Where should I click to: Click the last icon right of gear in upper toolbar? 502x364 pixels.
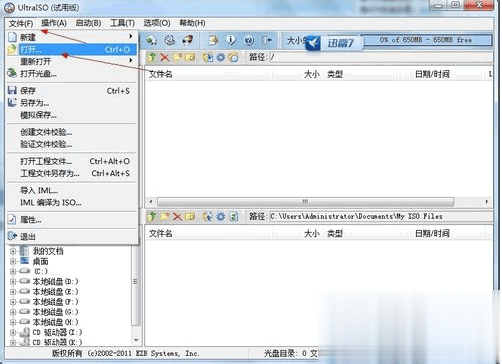click(234, 57)
